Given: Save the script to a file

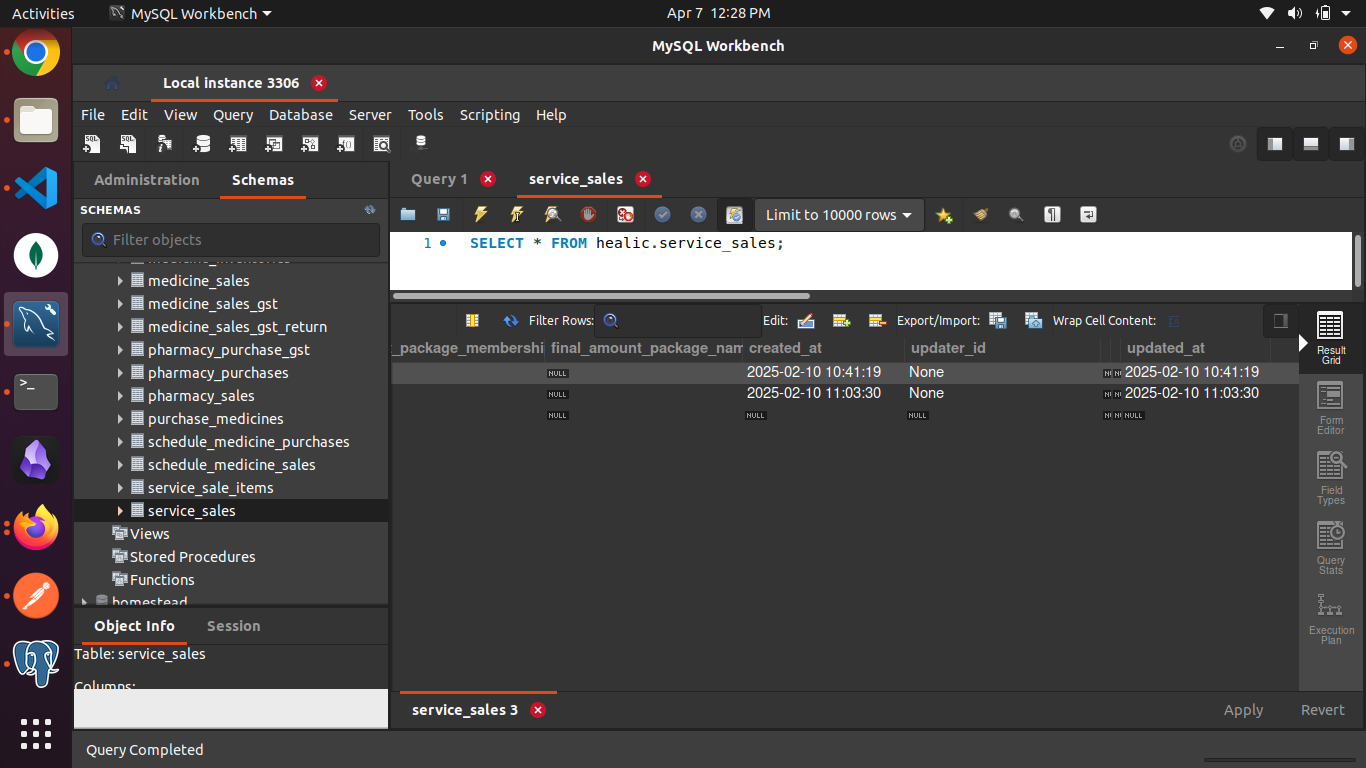Looking at the screenshot, I should click(444, 214).
